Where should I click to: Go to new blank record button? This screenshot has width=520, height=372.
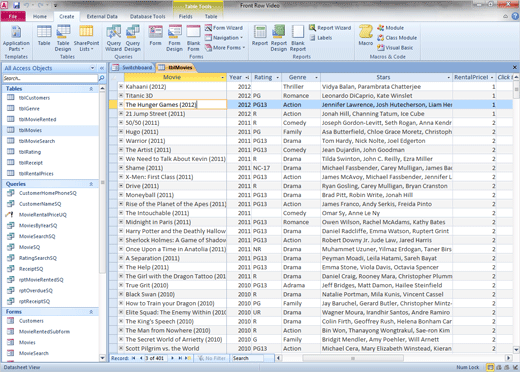[x=188, y=358]
